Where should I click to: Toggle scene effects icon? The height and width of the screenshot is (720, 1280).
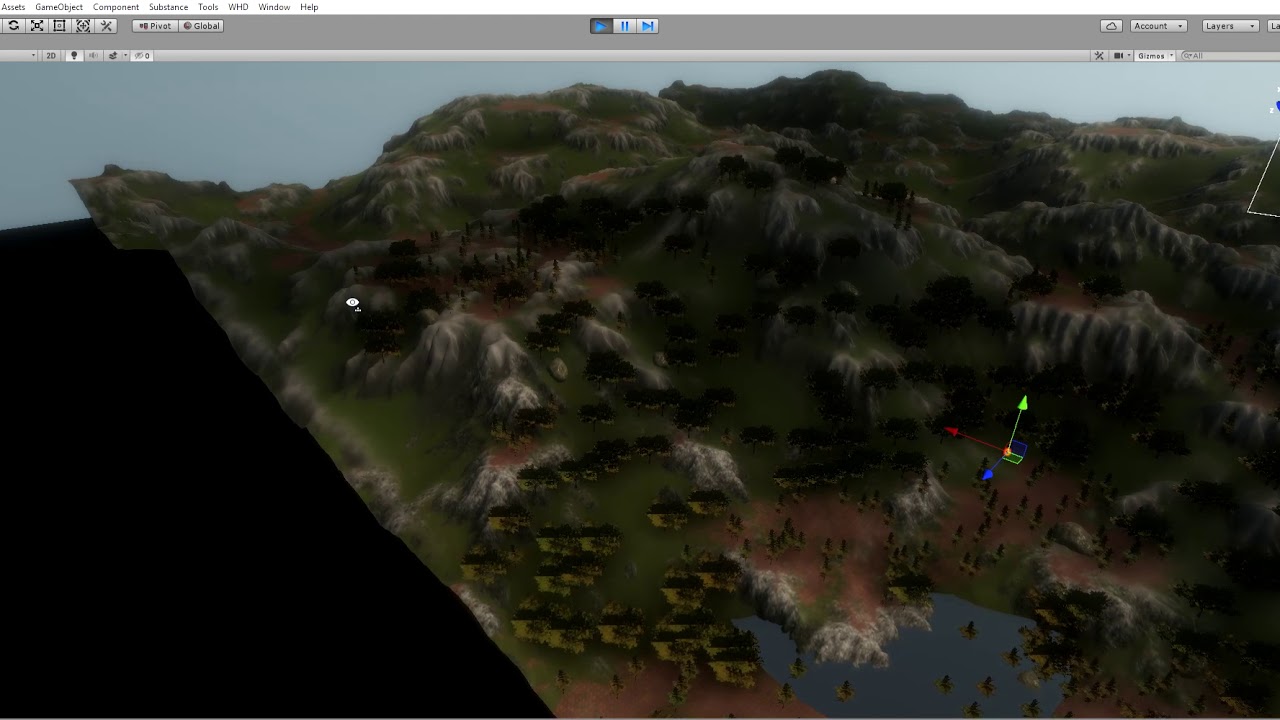(113, 56)
